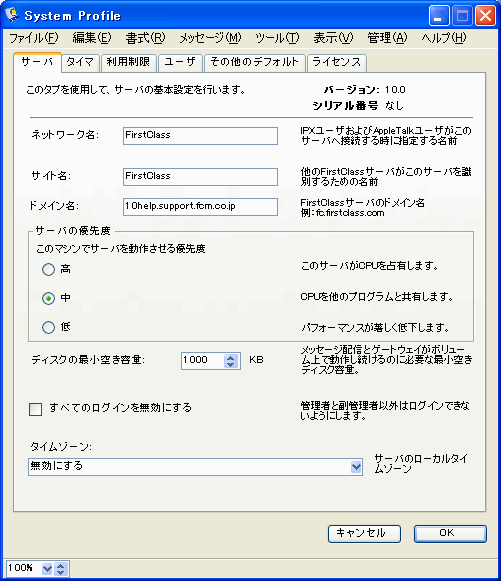
Task: Expand the タイムゾーン dropdown
Action: tap(356, 467)
